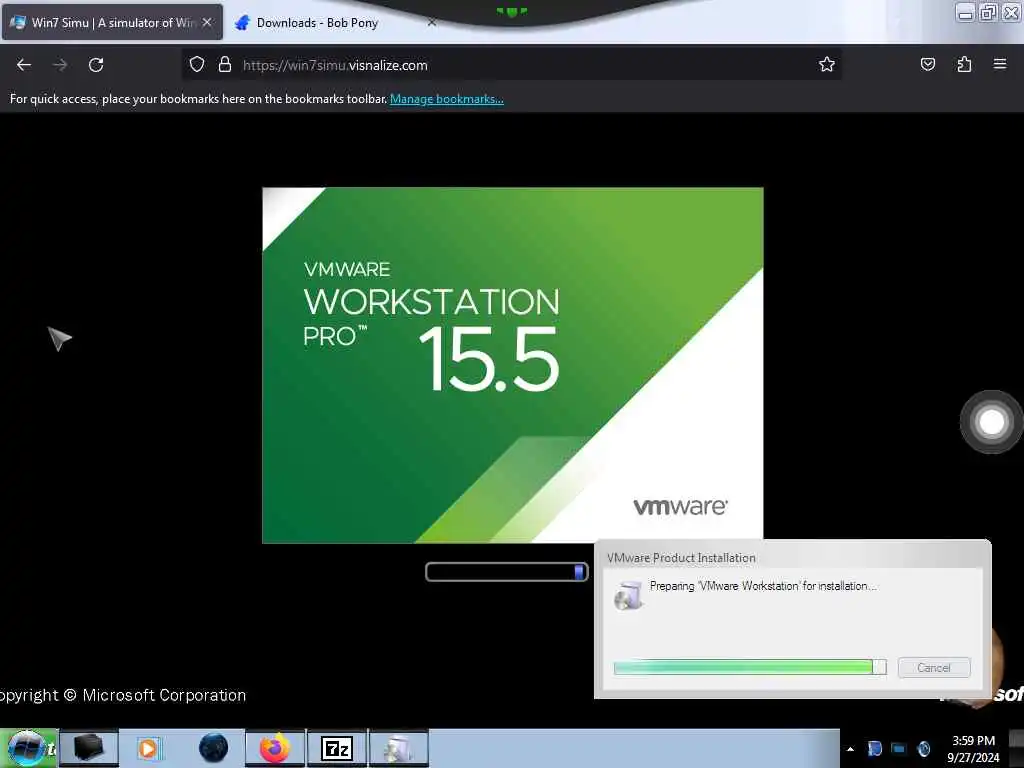Open the 3:59 PM taskbar clock
Viewport: 1024px width, 768px height.
click(973, 749)
